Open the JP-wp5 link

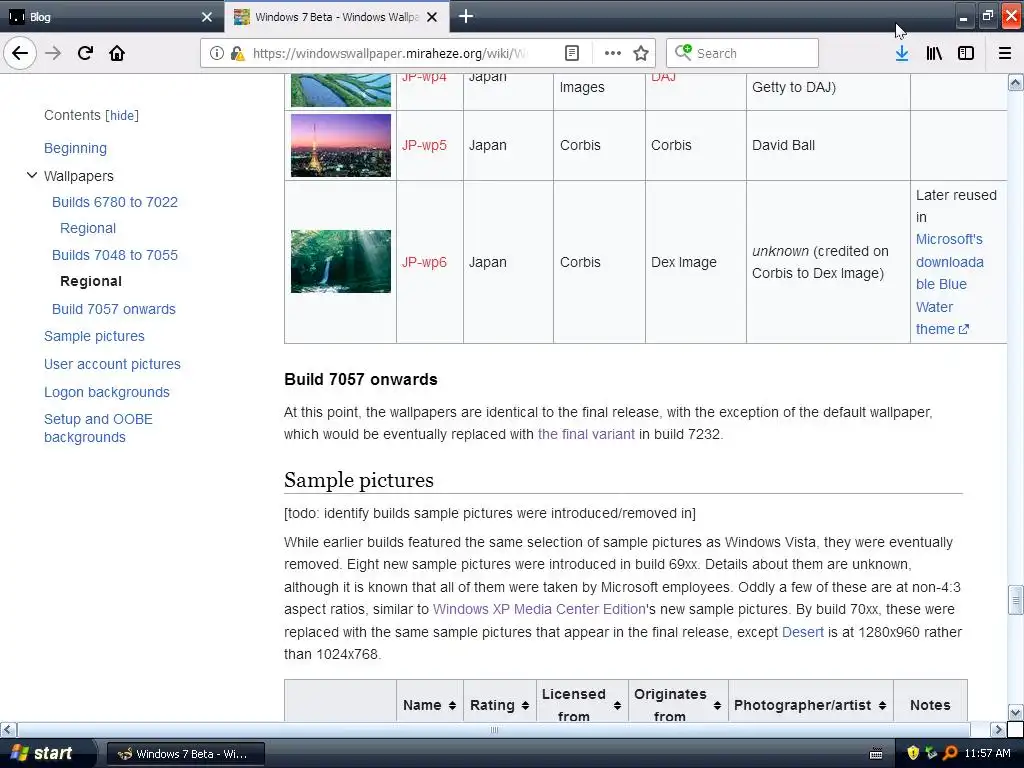(x=424, y=145)
